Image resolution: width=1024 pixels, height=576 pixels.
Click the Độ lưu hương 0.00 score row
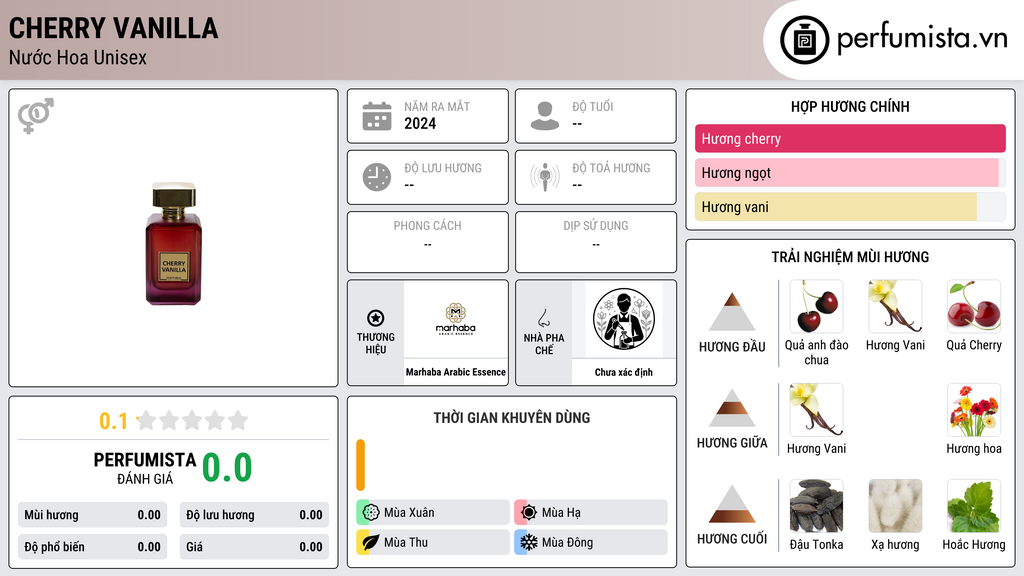point(254,515)
